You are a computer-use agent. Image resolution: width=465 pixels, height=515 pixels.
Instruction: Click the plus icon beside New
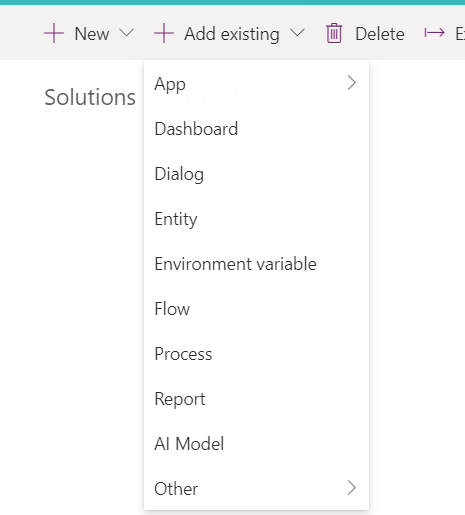tap(54, 33)
